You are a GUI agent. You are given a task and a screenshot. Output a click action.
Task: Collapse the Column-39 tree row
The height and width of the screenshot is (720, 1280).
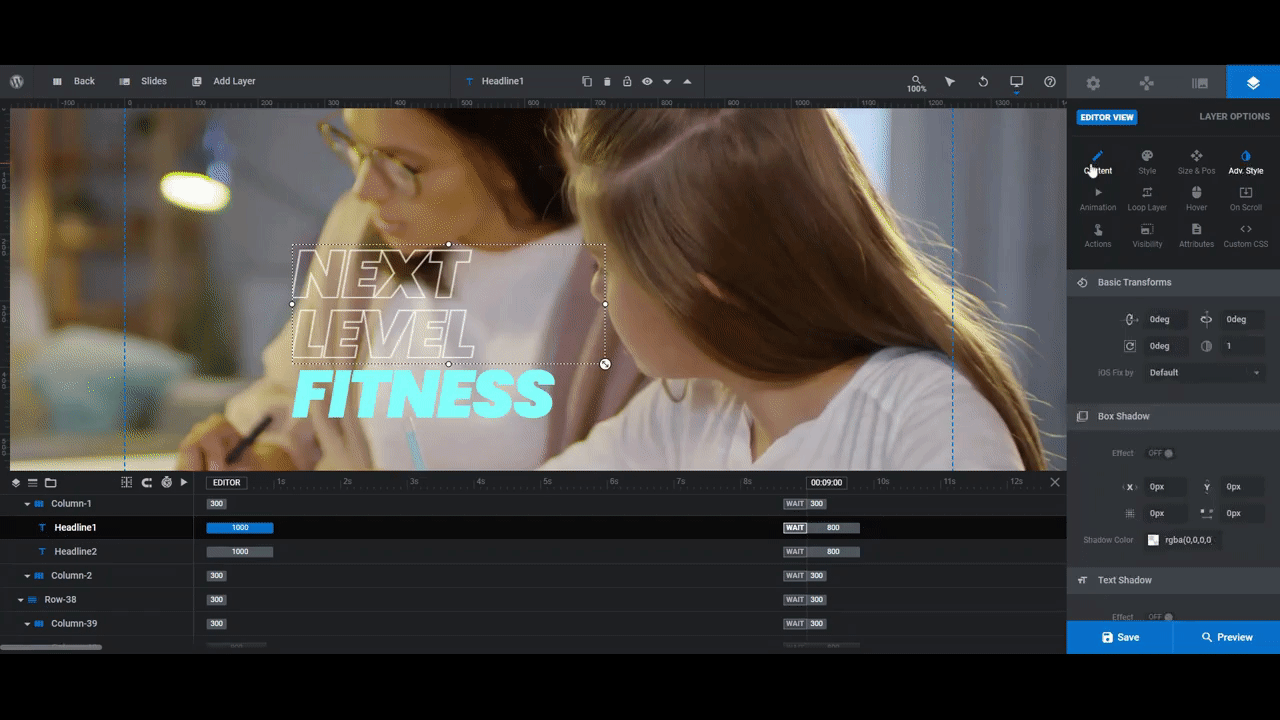tap(27, 624)
